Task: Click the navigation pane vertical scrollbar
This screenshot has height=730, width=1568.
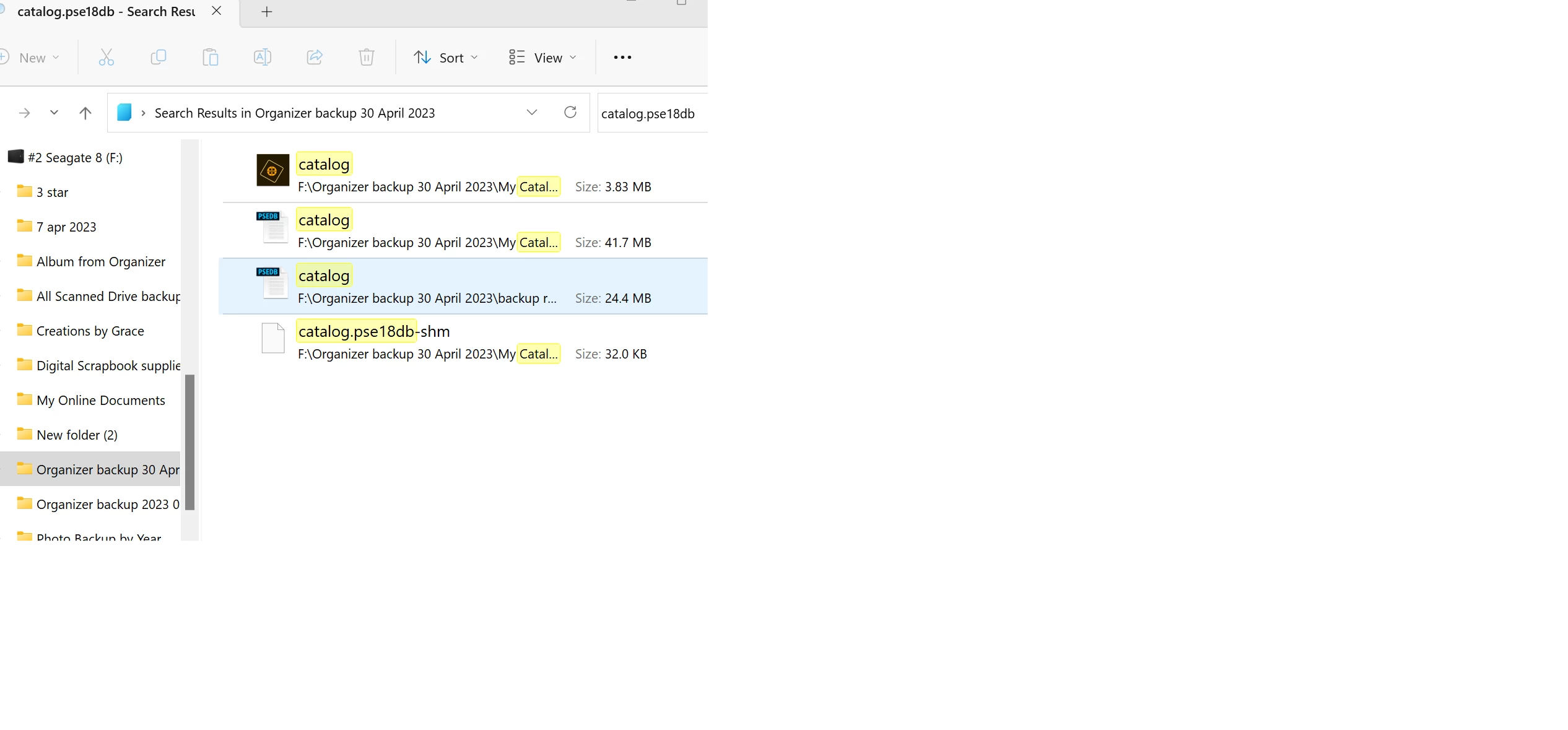Action: click(x=190, y=442)
